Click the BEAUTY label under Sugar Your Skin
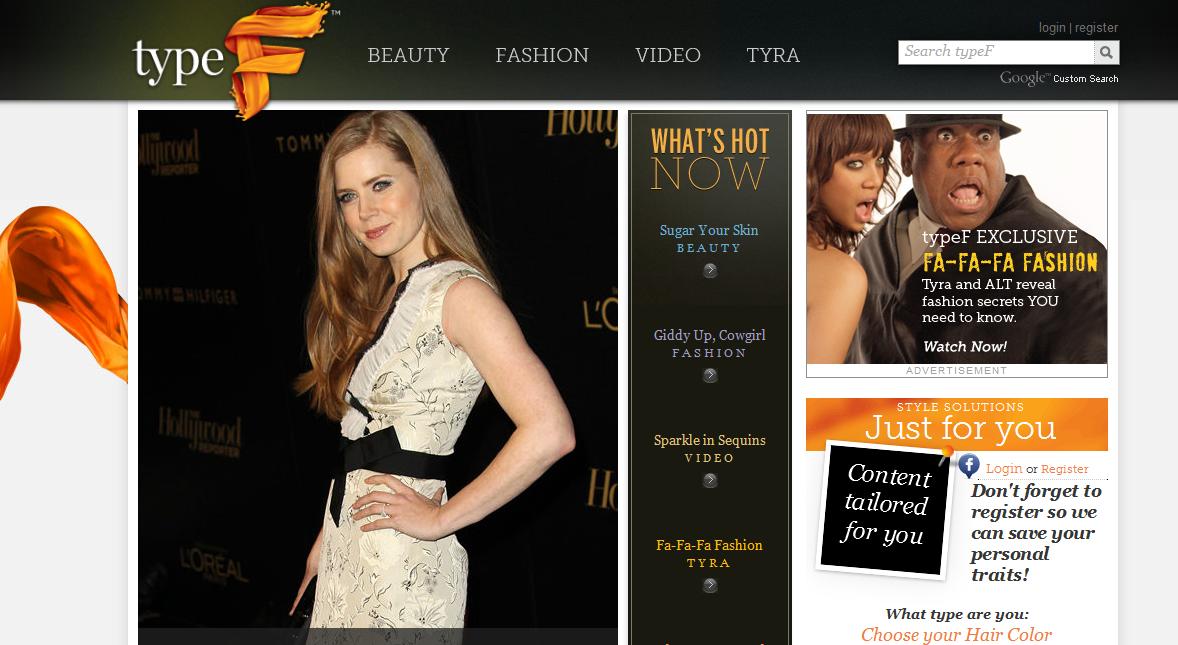 coord(708,248)
